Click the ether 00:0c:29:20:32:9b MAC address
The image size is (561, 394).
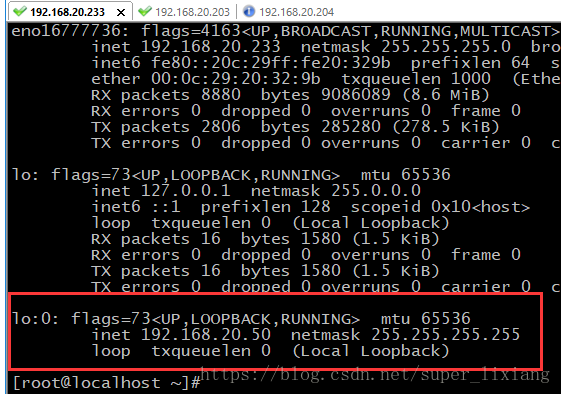tap(235, 79)
